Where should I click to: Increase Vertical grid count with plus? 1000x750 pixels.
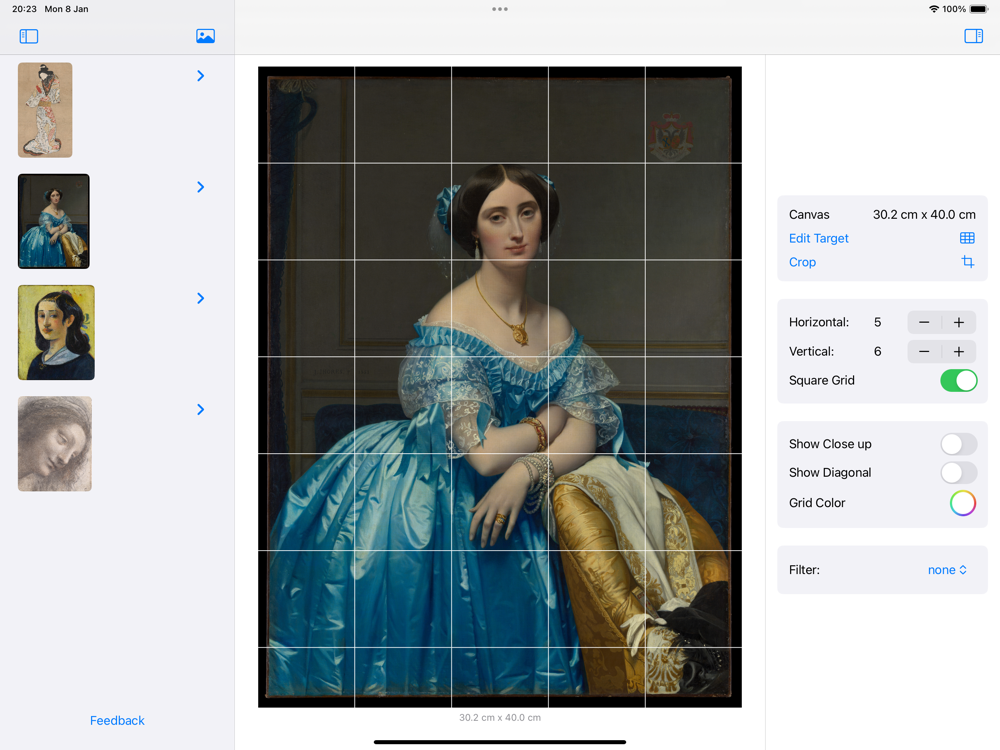[959, 351]
